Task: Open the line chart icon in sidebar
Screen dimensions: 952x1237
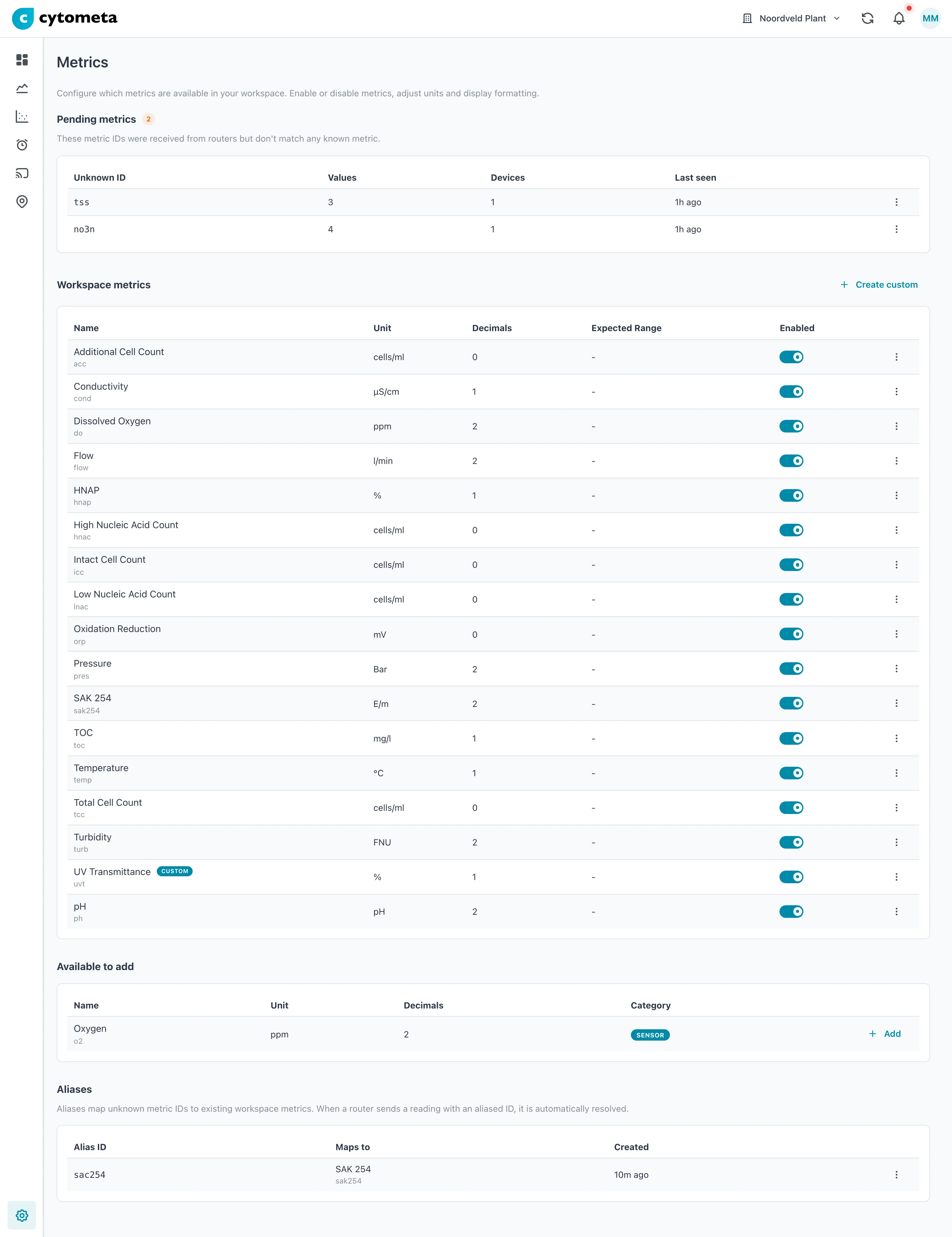Action: point(22,88)
